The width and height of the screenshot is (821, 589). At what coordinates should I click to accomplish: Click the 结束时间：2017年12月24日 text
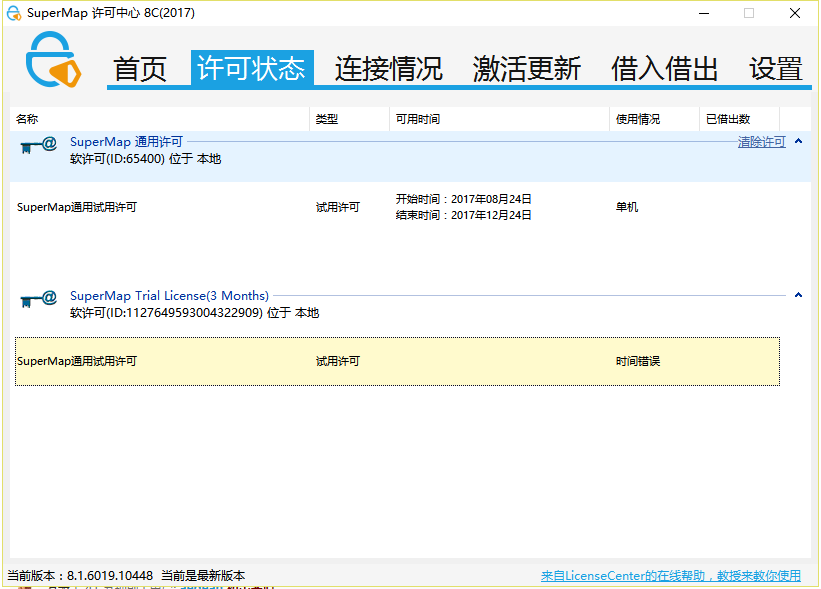463,215
